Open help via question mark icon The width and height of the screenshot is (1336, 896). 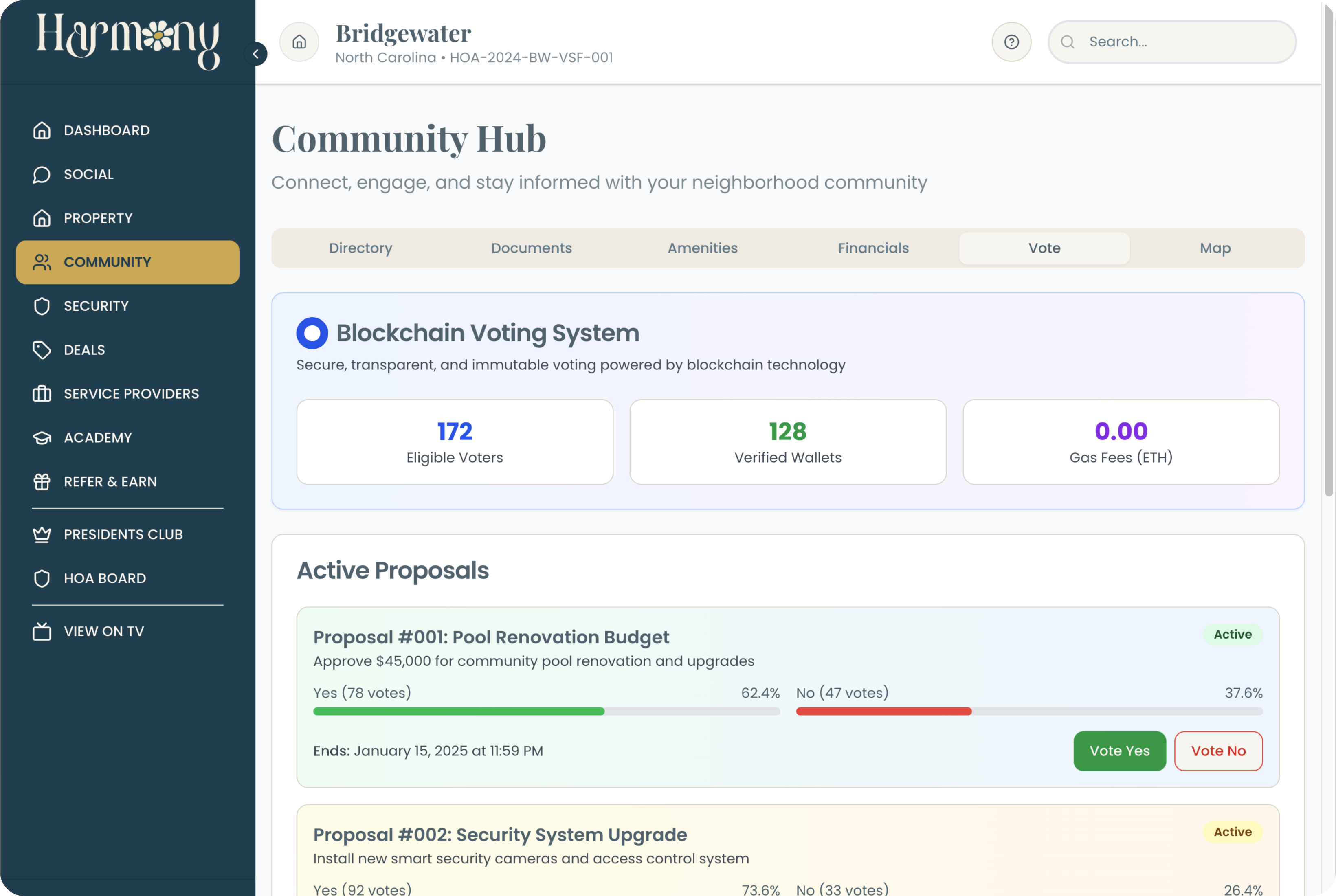coord(1011,42)
